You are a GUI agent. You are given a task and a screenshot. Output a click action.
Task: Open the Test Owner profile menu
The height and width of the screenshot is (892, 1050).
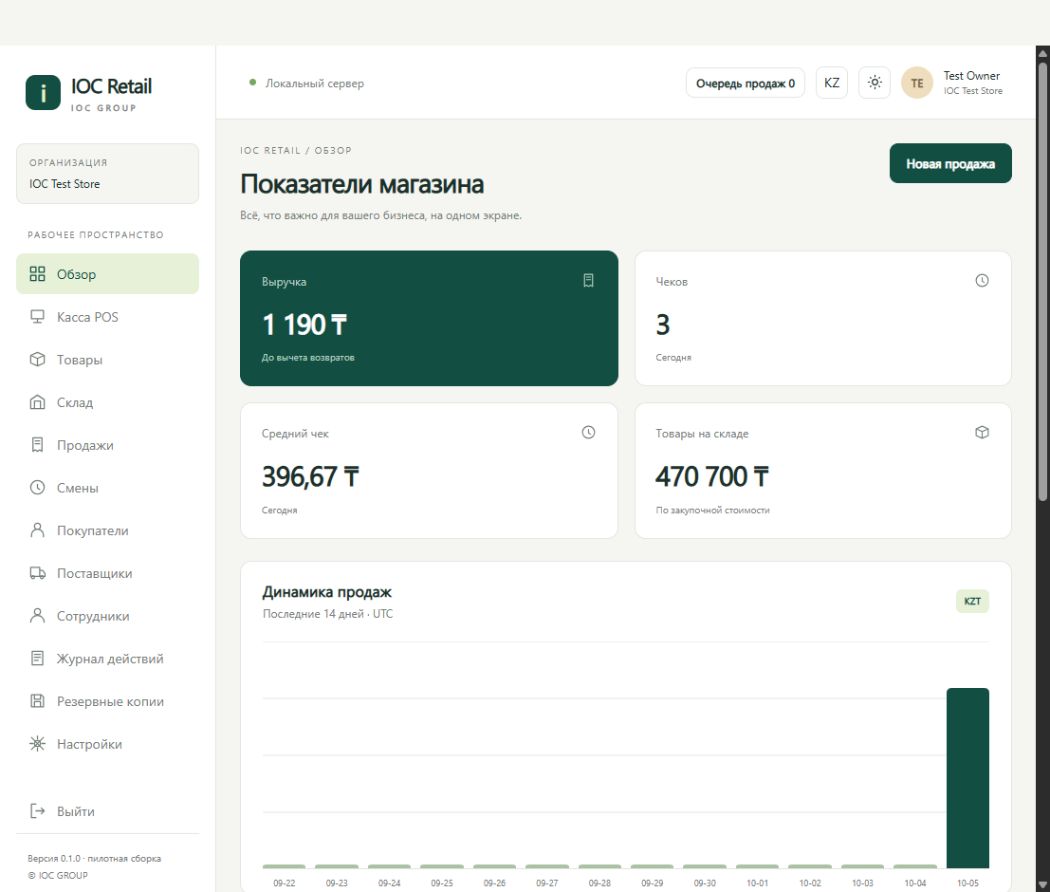(952, 83)
